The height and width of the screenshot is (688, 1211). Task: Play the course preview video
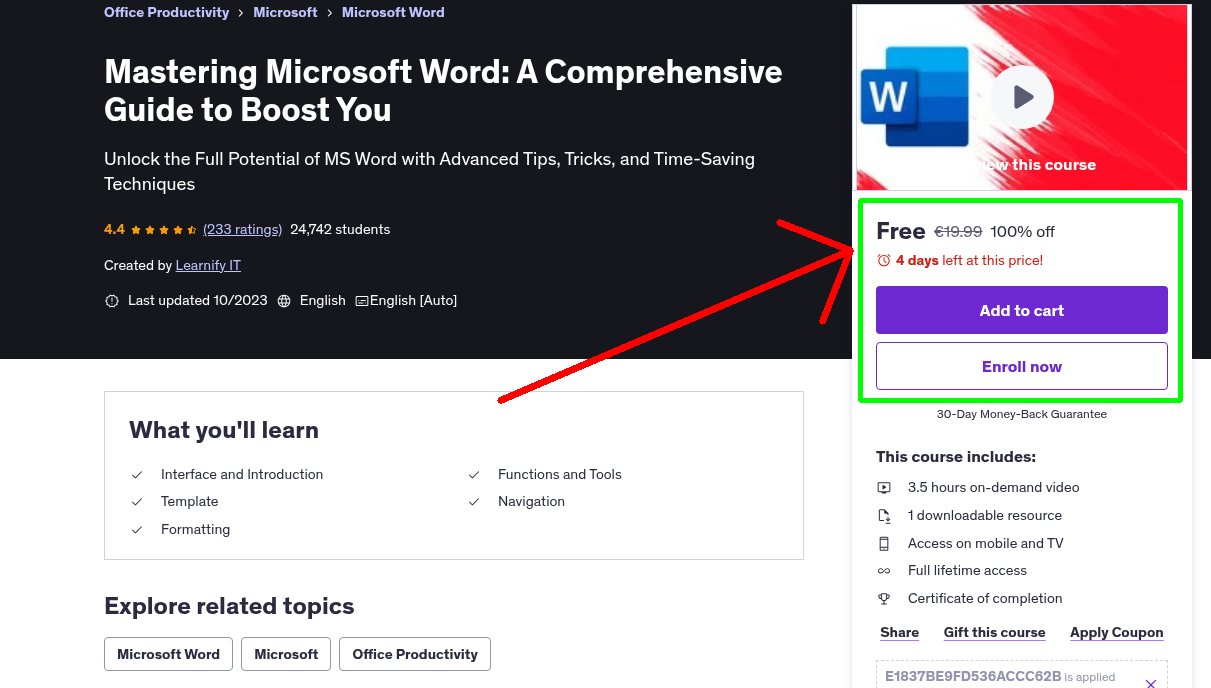[1022, 97]
